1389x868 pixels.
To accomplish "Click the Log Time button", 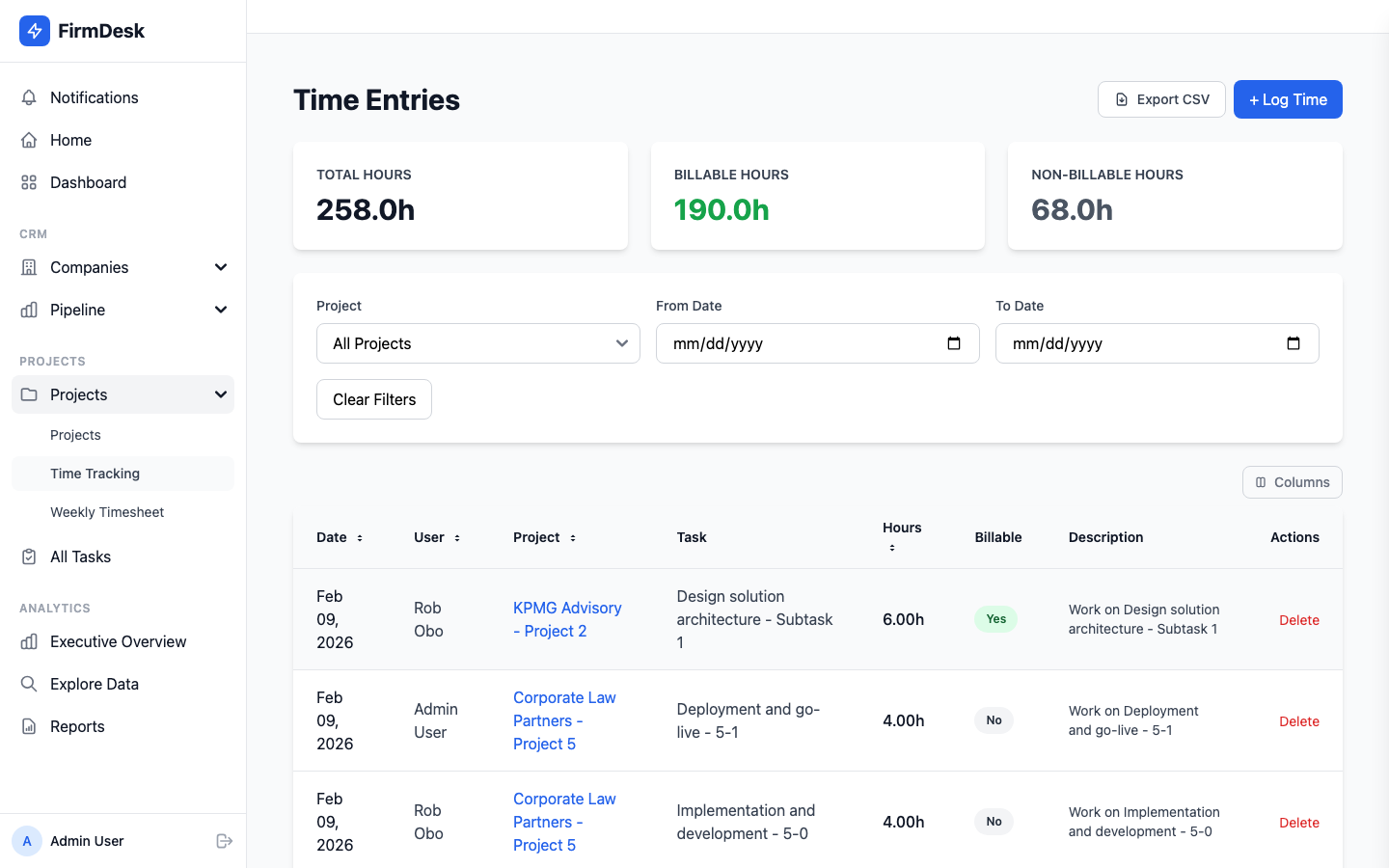I will pos(1288,99).
